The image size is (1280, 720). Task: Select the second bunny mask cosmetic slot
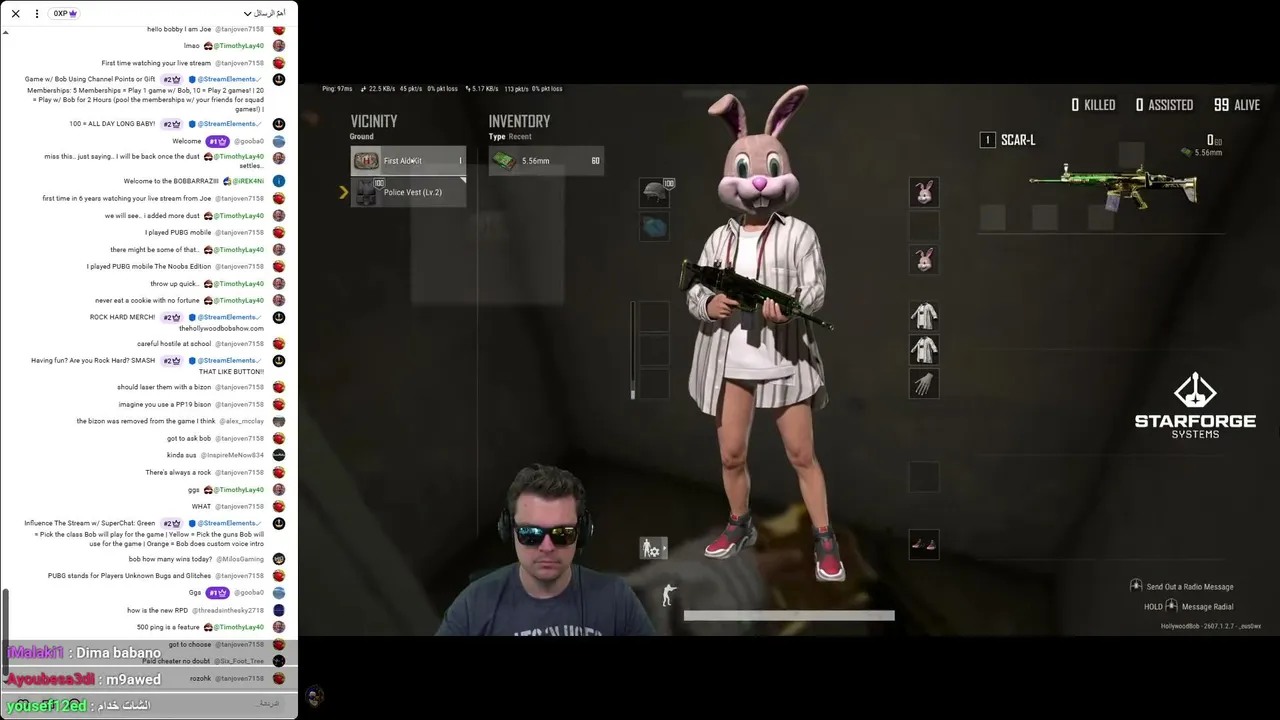(x=924, y=260)
